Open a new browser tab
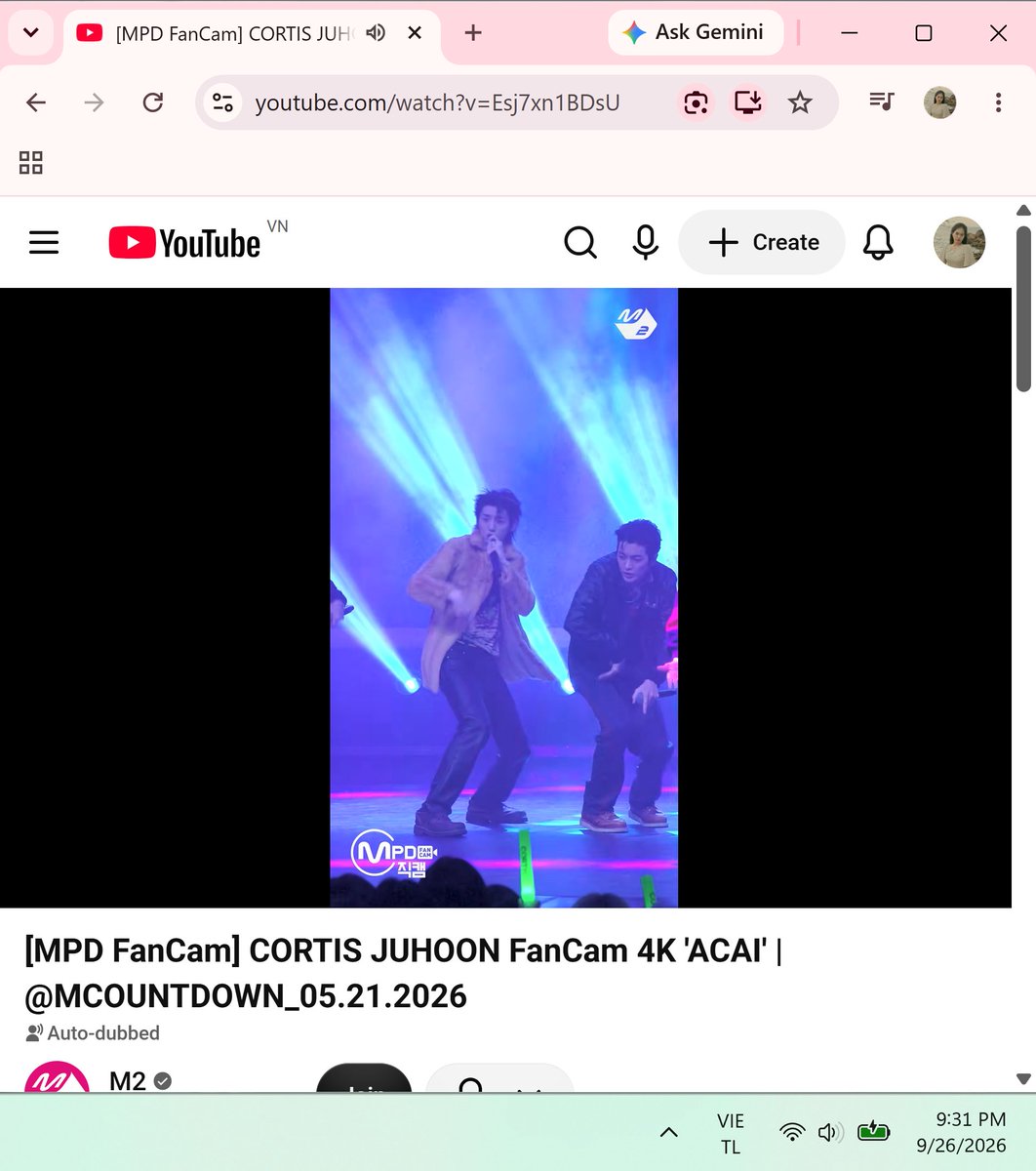 (x=473, y=33)
